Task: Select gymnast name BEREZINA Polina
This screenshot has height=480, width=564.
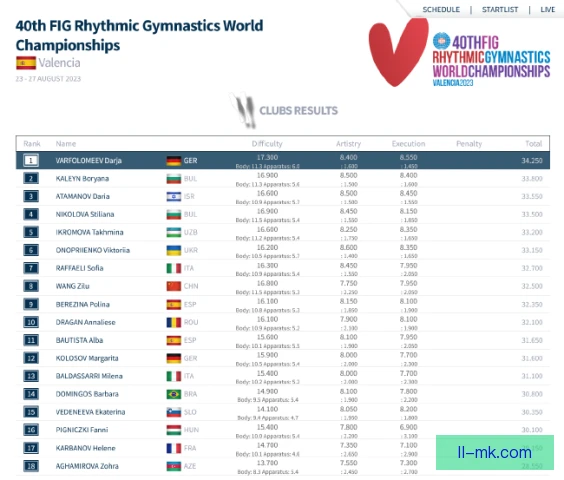Action: pos(82,304)
